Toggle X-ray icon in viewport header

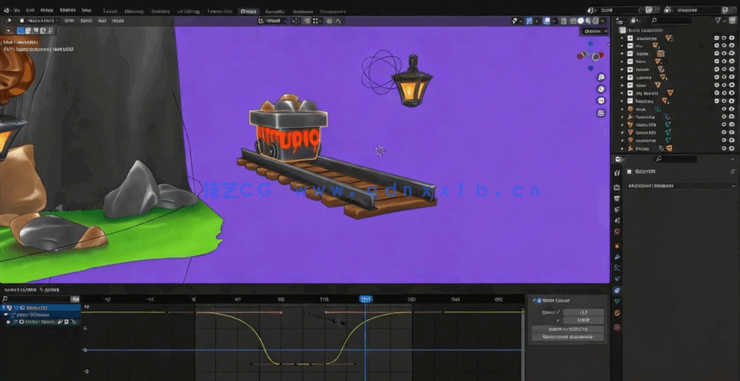[564, 21]
